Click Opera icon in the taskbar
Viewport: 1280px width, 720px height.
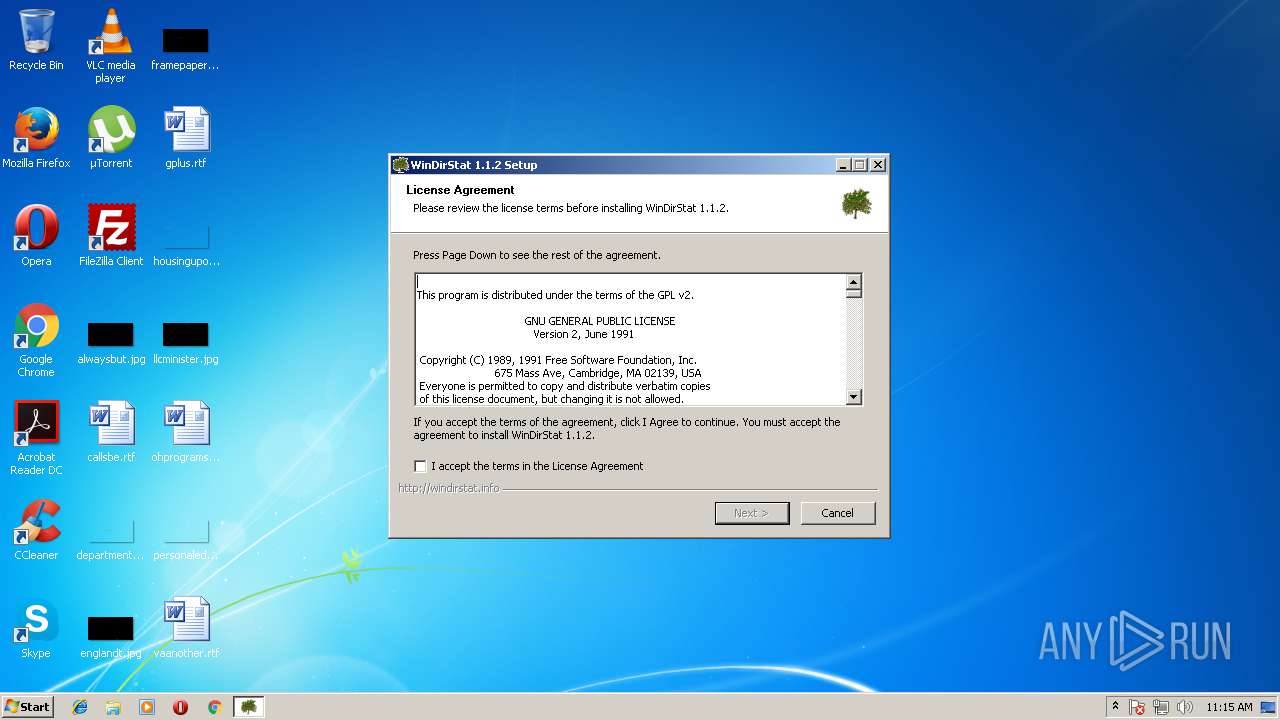pos(181,707)
